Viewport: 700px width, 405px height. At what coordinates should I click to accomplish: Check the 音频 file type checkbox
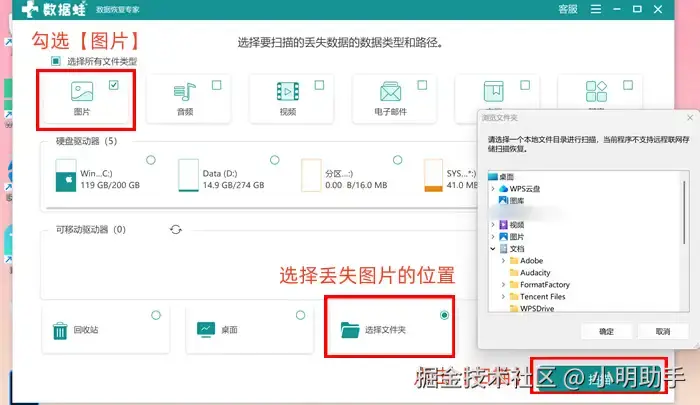click(217, 85)
